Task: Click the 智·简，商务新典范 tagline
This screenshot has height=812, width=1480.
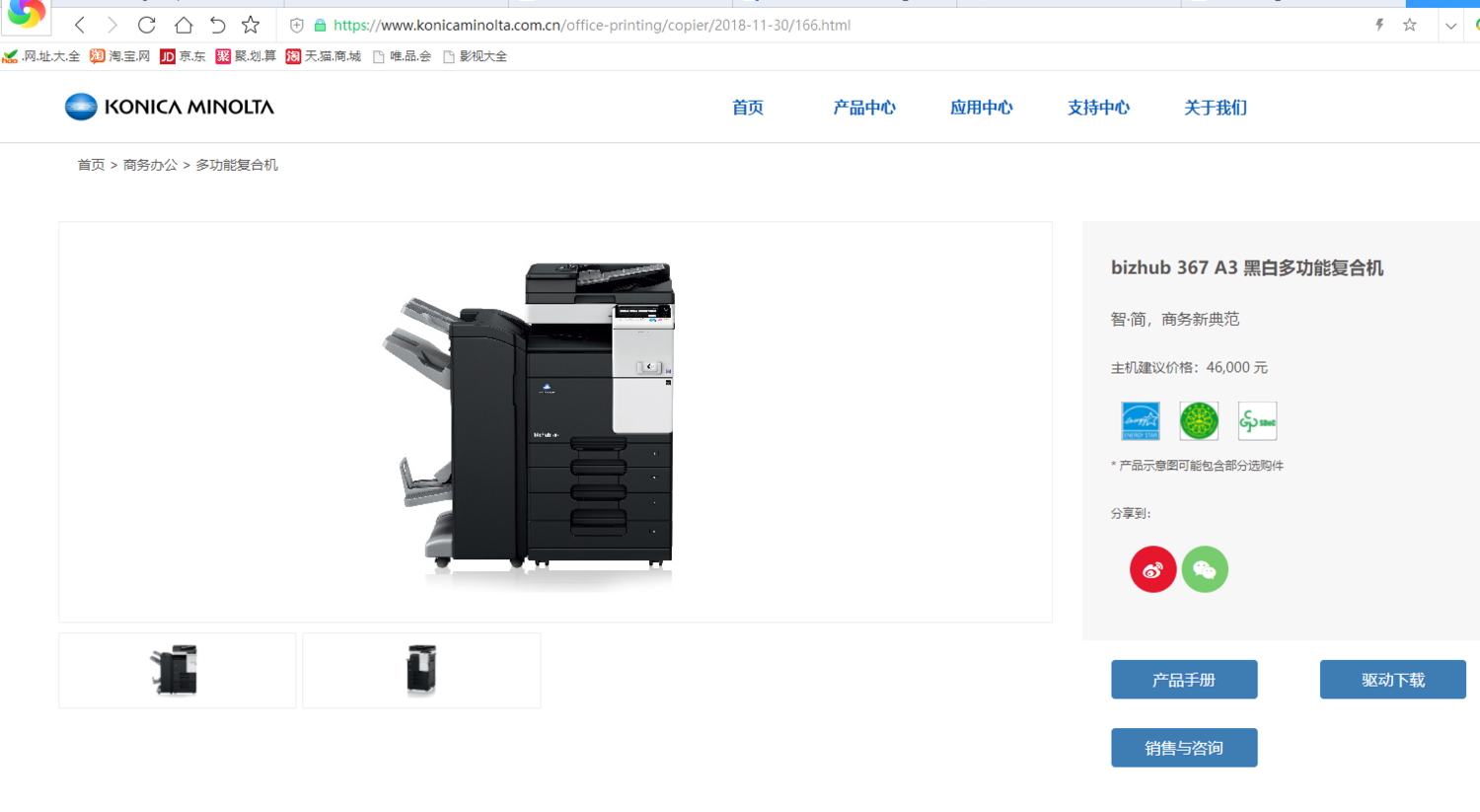Action: [x=1174, y=319]
